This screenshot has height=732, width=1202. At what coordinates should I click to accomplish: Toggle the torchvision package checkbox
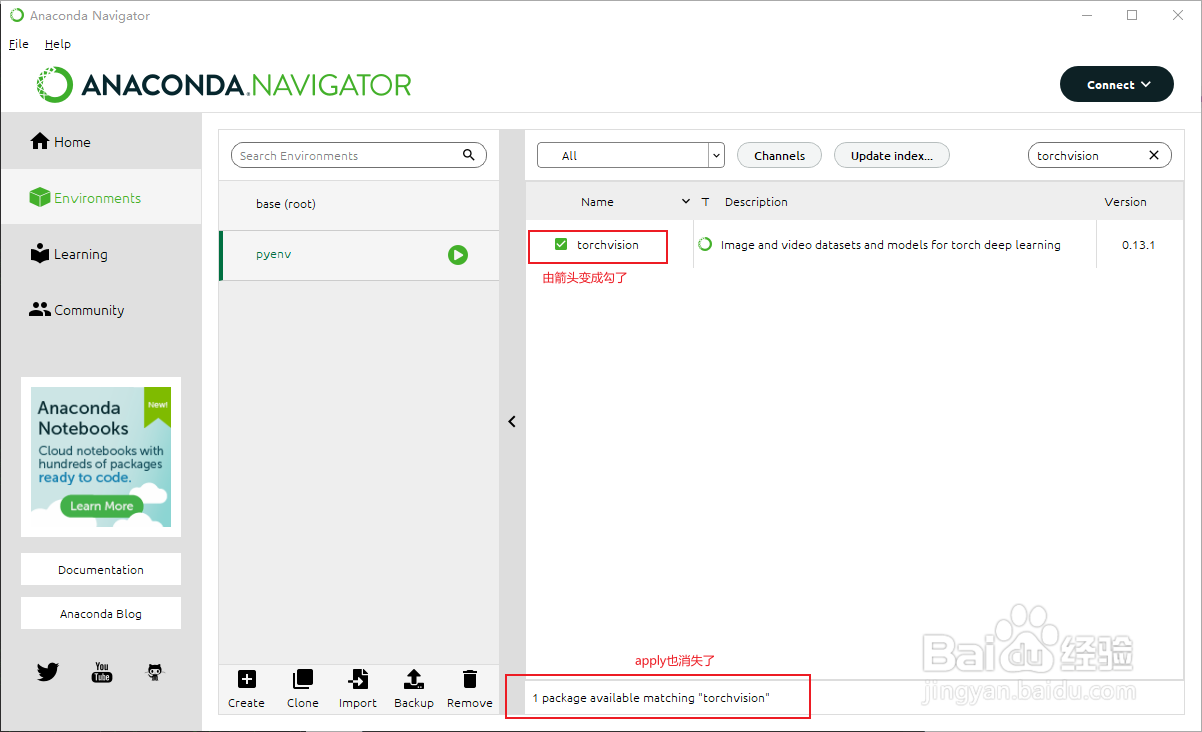point(561,244)
